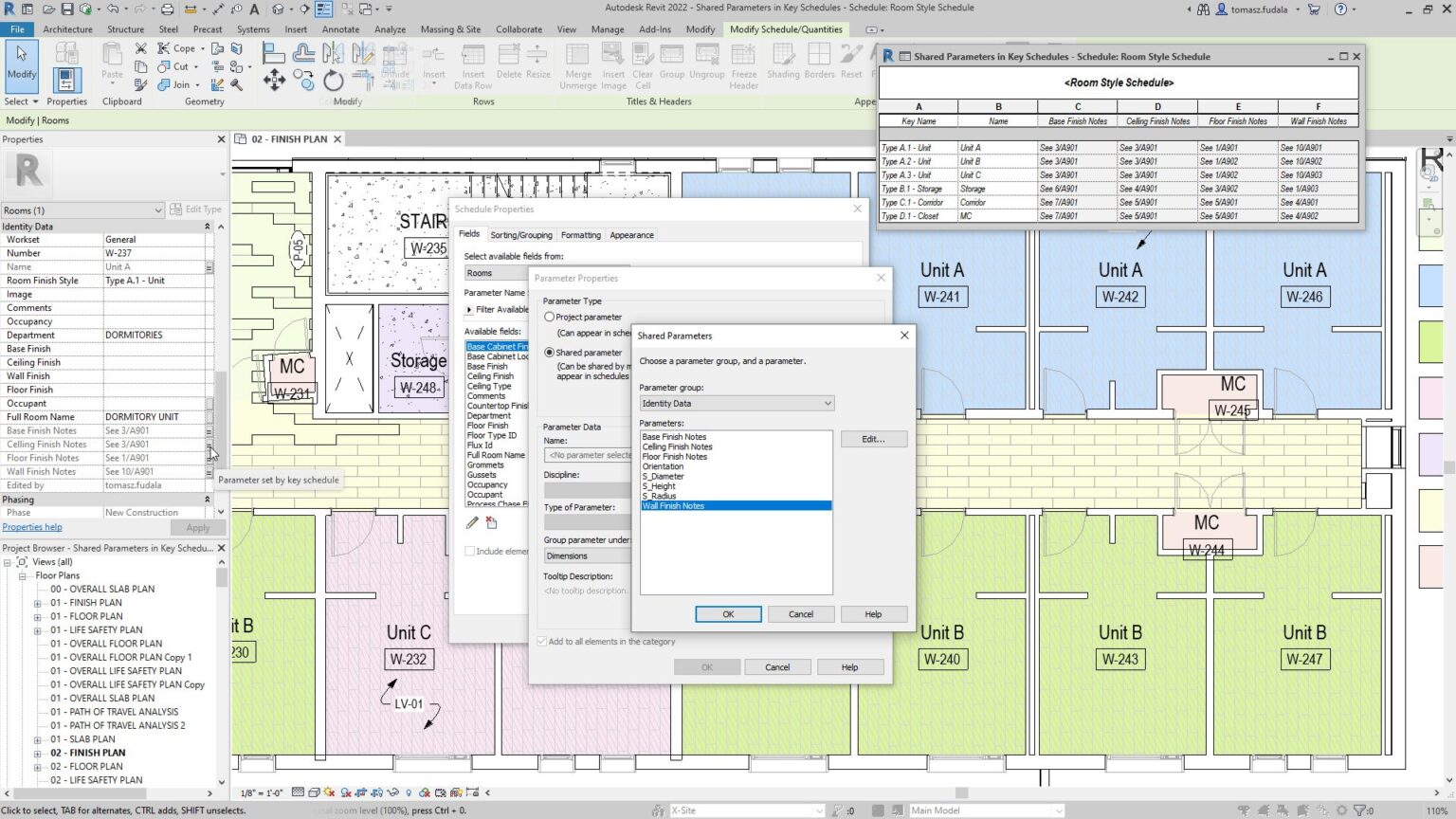Screen dimensions: 1456x819
Task: Activate the Rotate tool
Action: [x=333, y=82]
